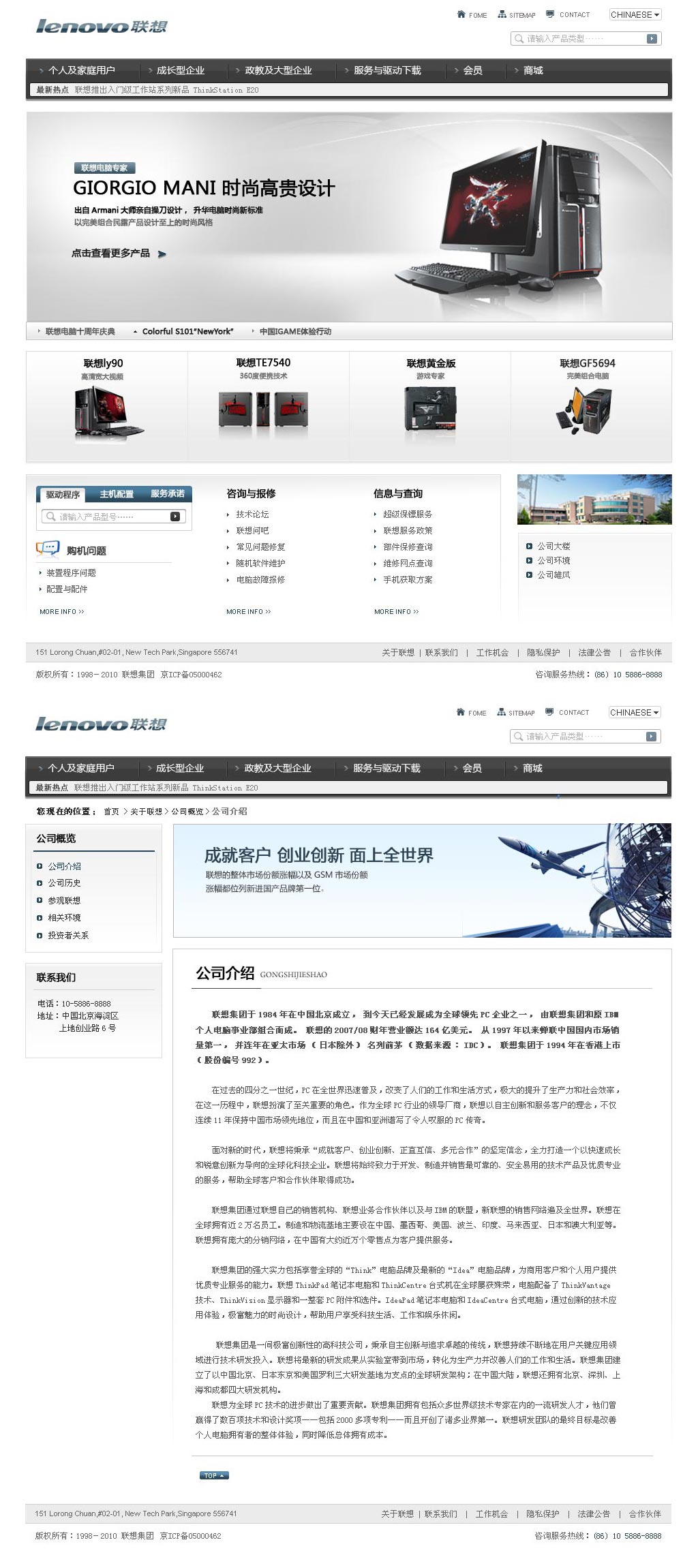Click the chat bubble icon beside 购机问题
This screenshot has width=698, height=1568.
tap(48, 549)
